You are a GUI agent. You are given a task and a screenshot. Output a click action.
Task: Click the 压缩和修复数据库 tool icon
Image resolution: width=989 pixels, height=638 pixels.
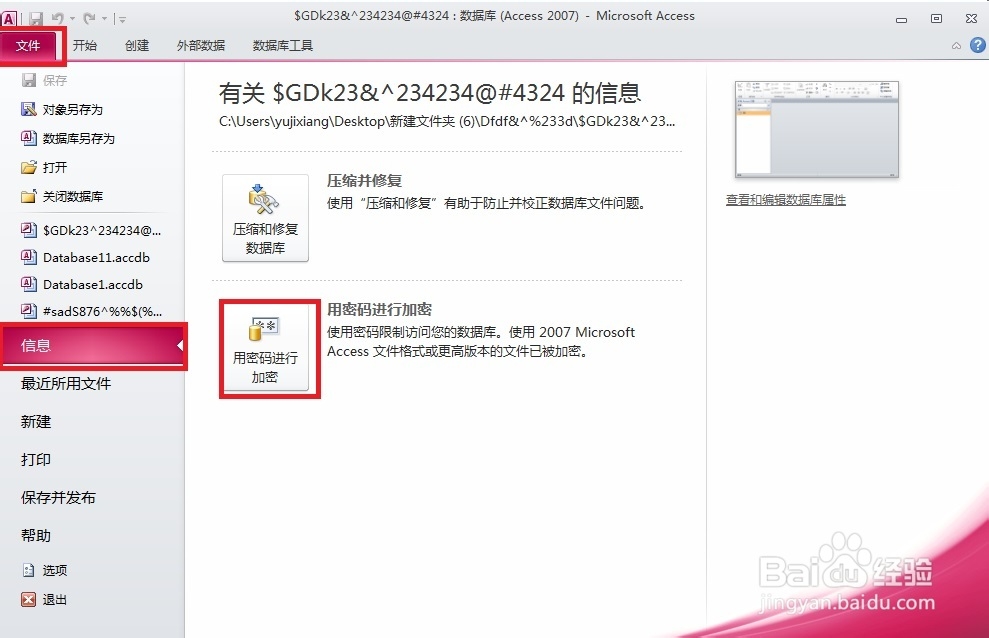(264, 206)
